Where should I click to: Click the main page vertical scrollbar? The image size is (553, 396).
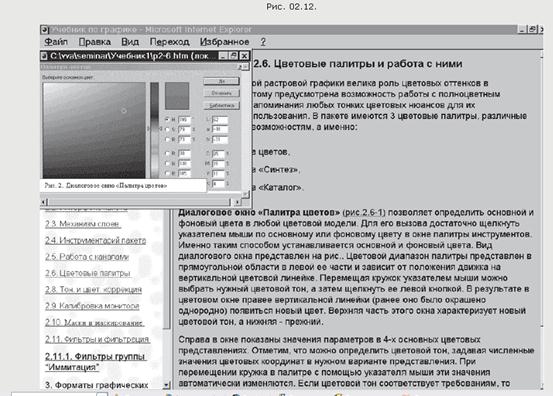point(542,219)
